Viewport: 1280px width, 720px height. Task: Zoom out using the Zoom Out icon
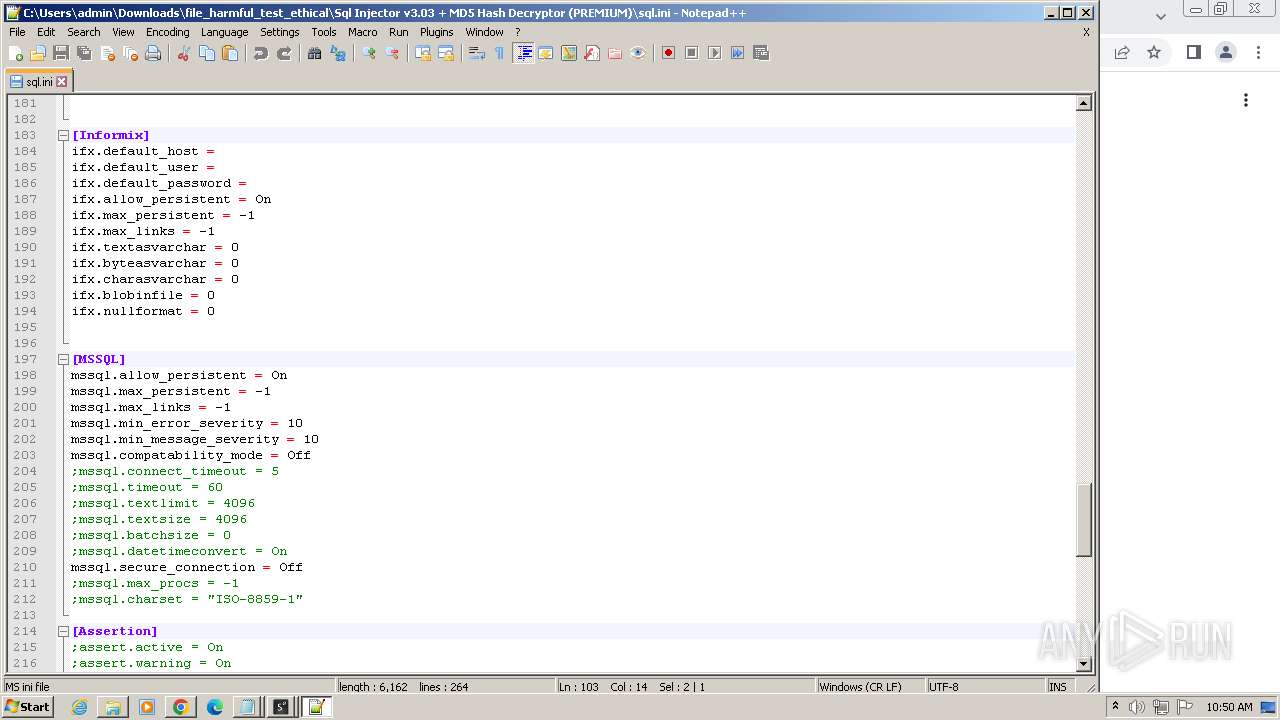pyautogui.click(x=392, y=53)
